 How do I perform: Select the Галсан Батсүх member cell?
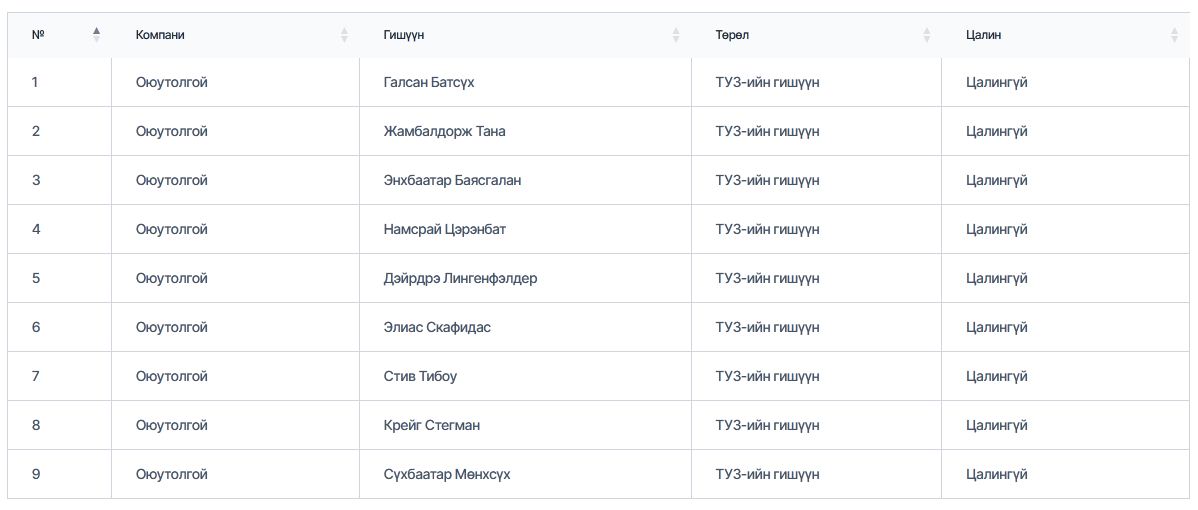[x=429, y=82]
